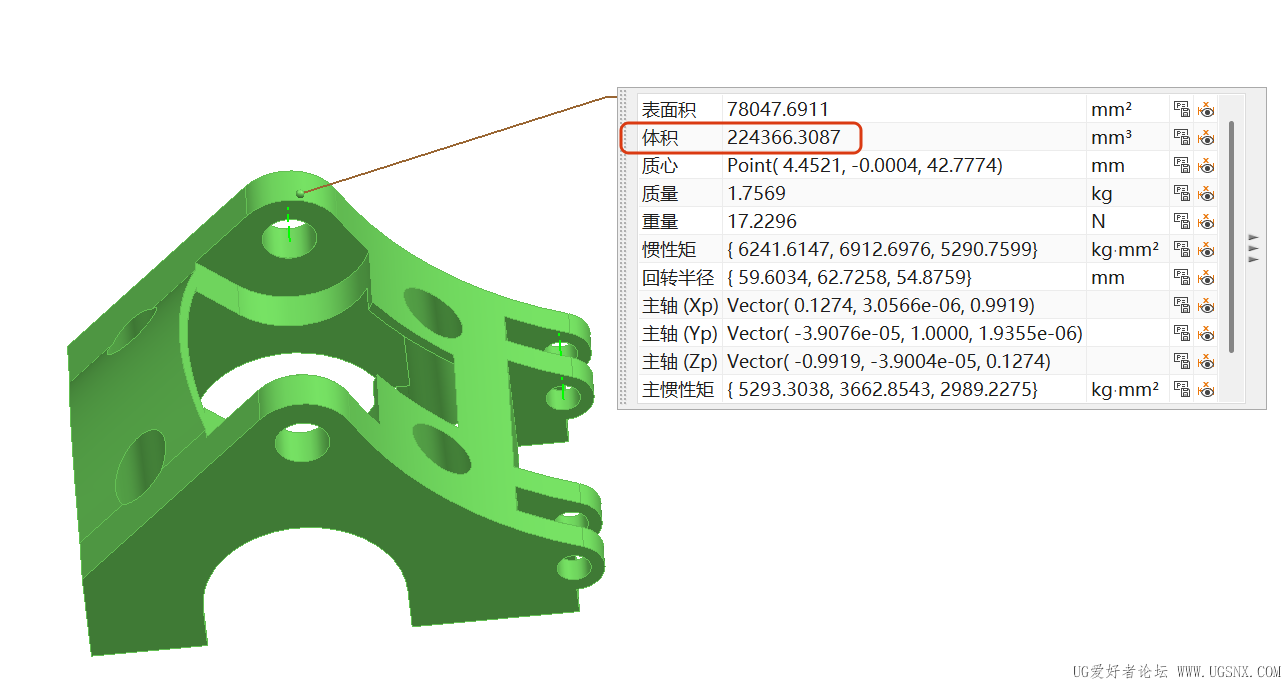Image resolution: width=1286 pixels, height=684 pixels.
Task: Toggle the eye icon on the 表面积 row
Action: point(1206,110)
